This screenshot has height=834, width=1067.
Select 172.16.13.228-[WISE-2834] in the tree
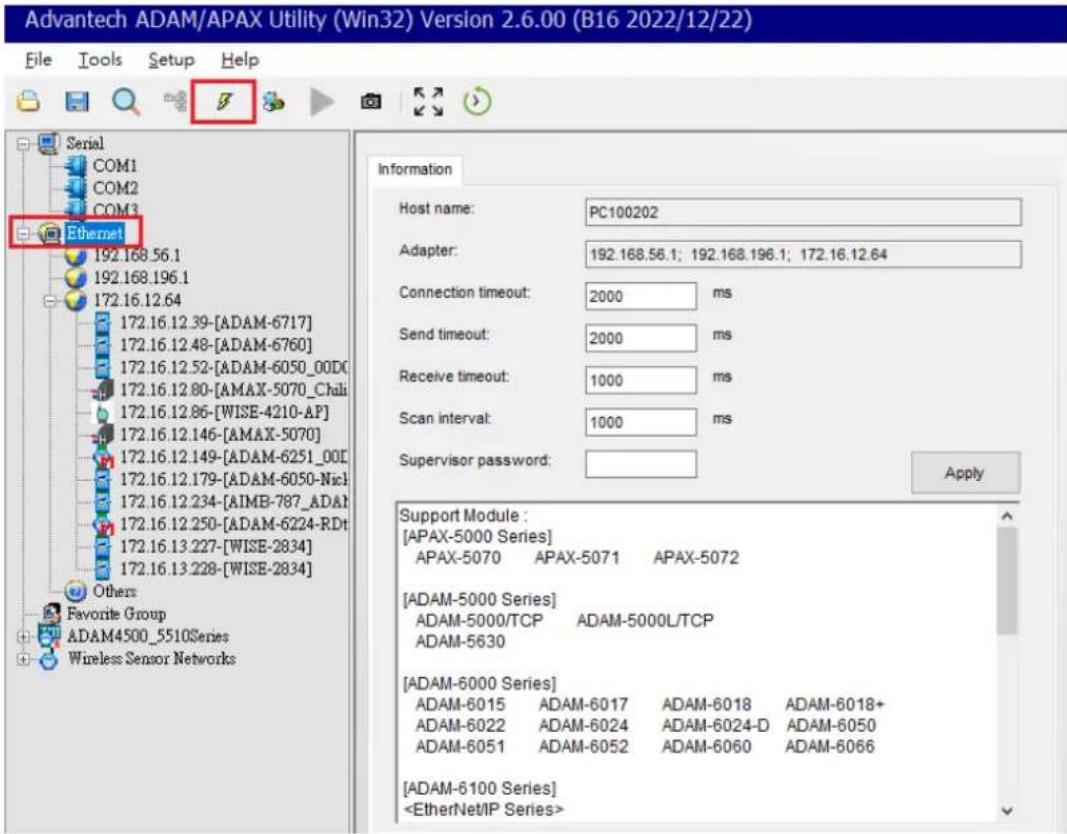pos(216,569)
